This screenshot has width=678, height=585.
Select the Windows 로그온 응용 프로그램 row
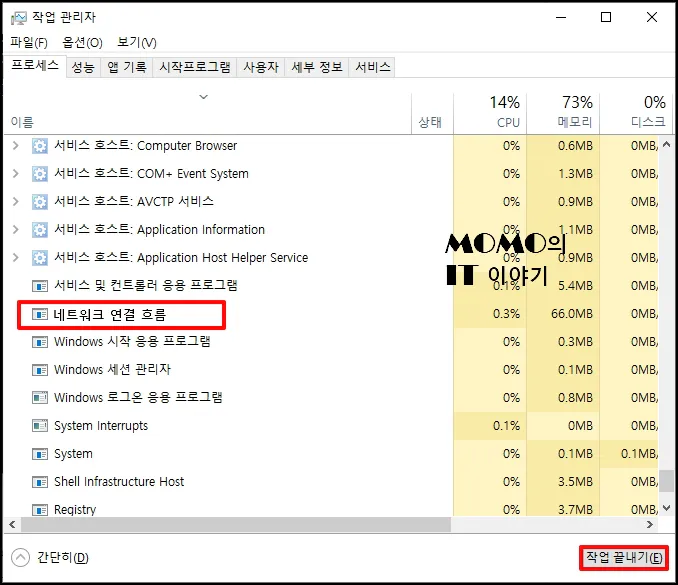(x=331, y=398)
